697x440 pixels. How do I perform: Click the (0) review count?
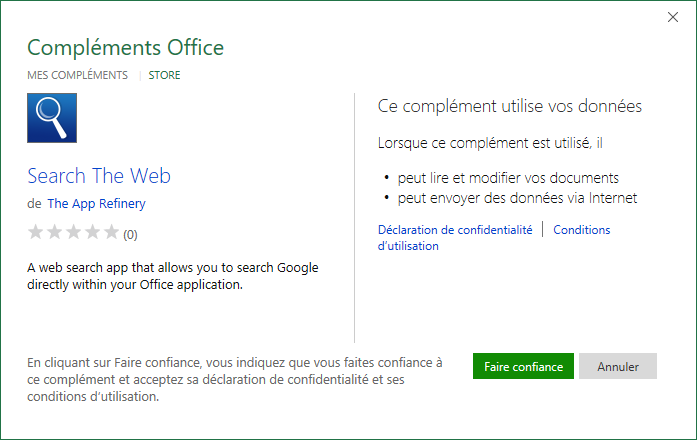[x=130, y=235]
